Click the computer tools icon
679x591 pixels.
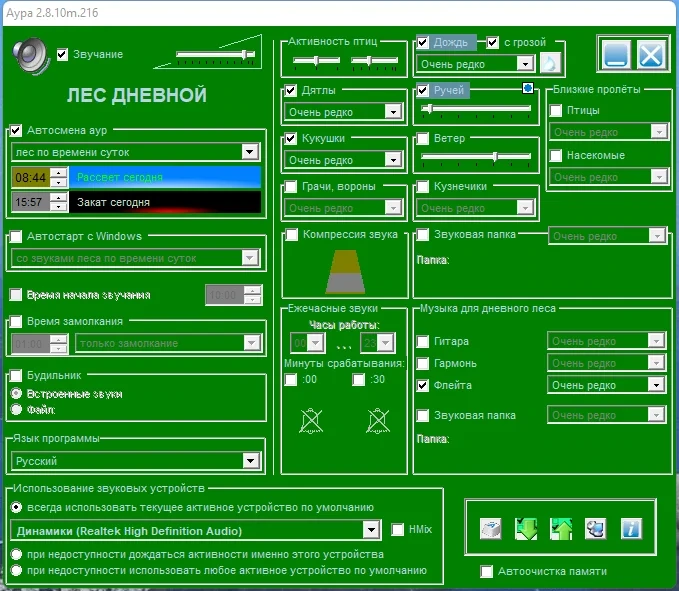595,529
